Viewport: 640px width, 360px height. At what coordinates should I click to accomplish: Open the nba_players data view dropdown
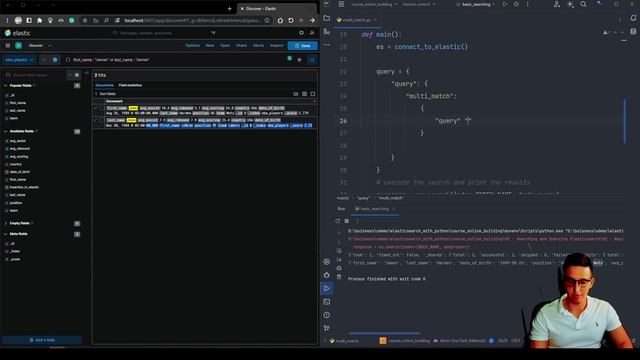click(x=19, y=60)
